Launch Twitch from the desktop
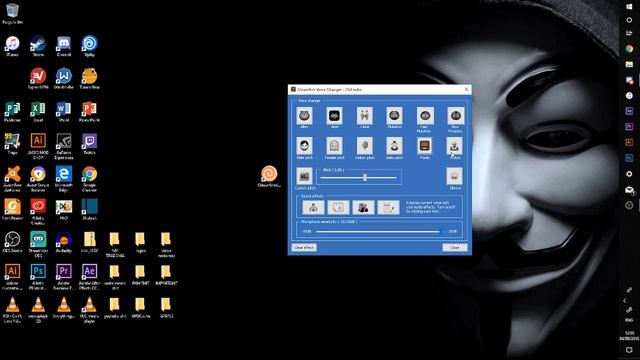The height and width of the screenshot is (360, 640). pos(89,144)
